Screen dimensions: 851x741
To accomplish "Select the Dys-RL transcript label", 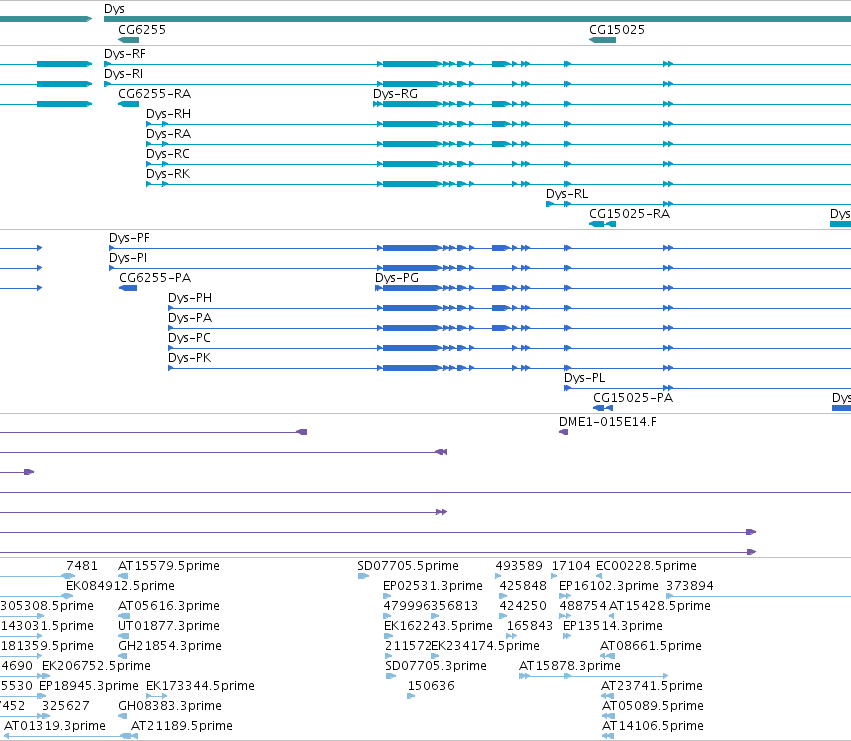I will coord(567,194).
